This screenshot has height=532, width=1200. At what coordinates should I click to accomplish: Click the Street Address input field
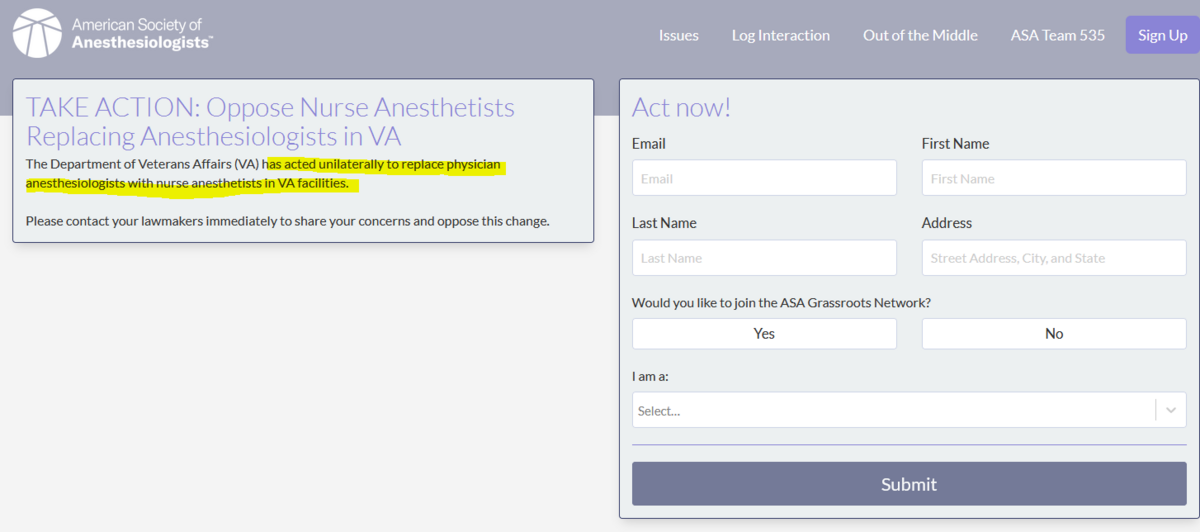click(1054, 258)
